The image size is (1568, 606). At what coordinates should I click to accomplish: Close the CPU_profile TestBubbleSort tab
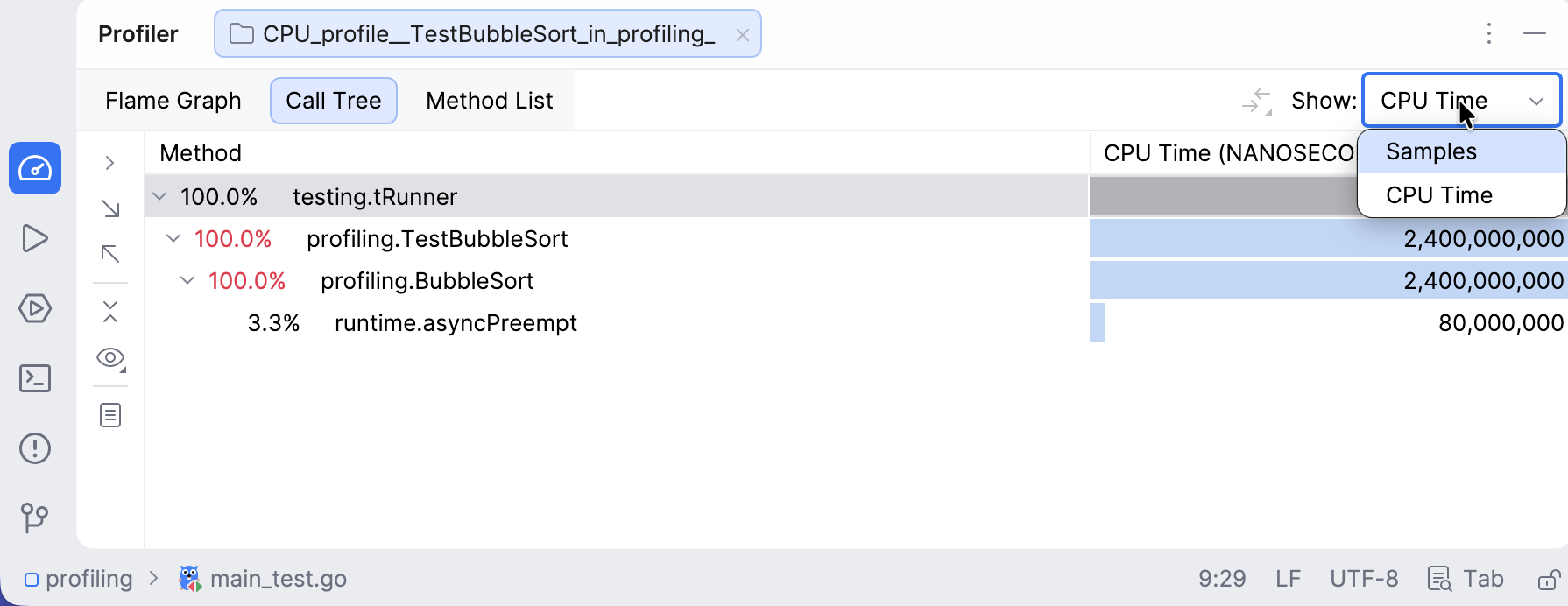(742, 35)
